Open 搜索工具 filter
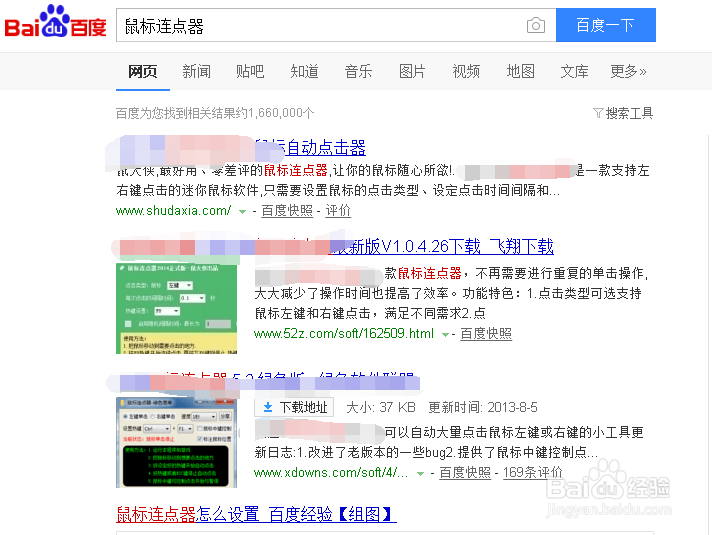The image size is (712, 535). coord(623,113)
